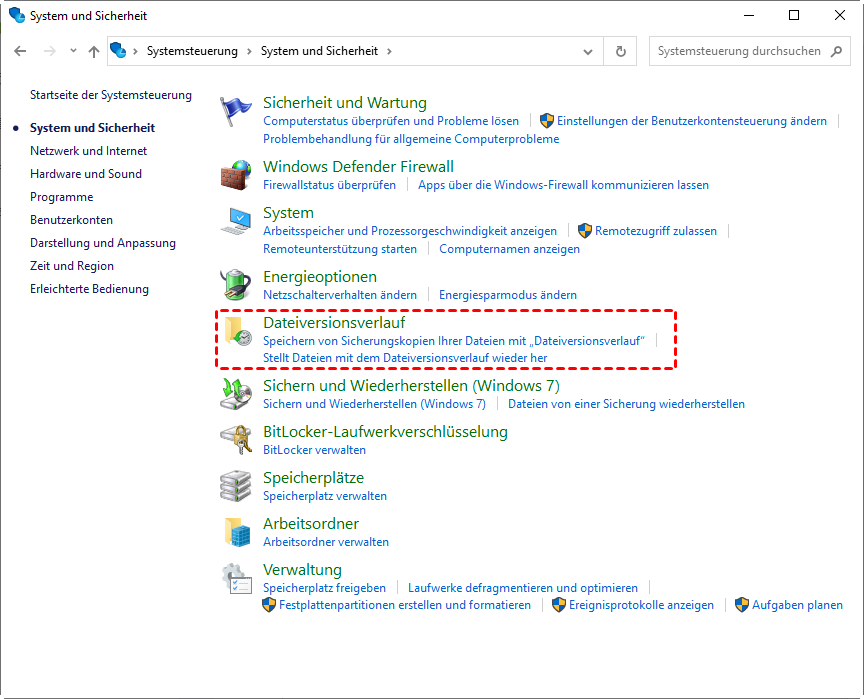The height and width of the screenshot is (699, 864).
Task: Click the search magnifier icon
Action: tap(836, 51)
